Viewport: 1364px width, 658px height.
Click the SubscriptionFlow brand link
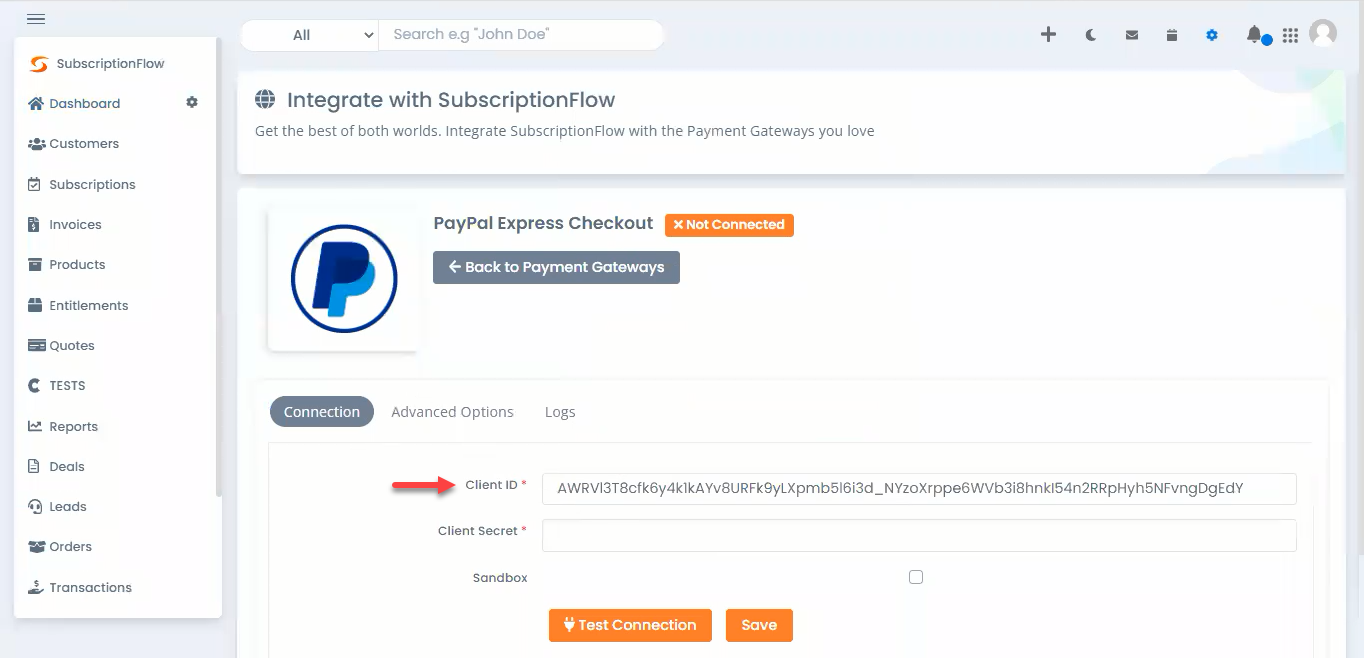pos(111,64)
